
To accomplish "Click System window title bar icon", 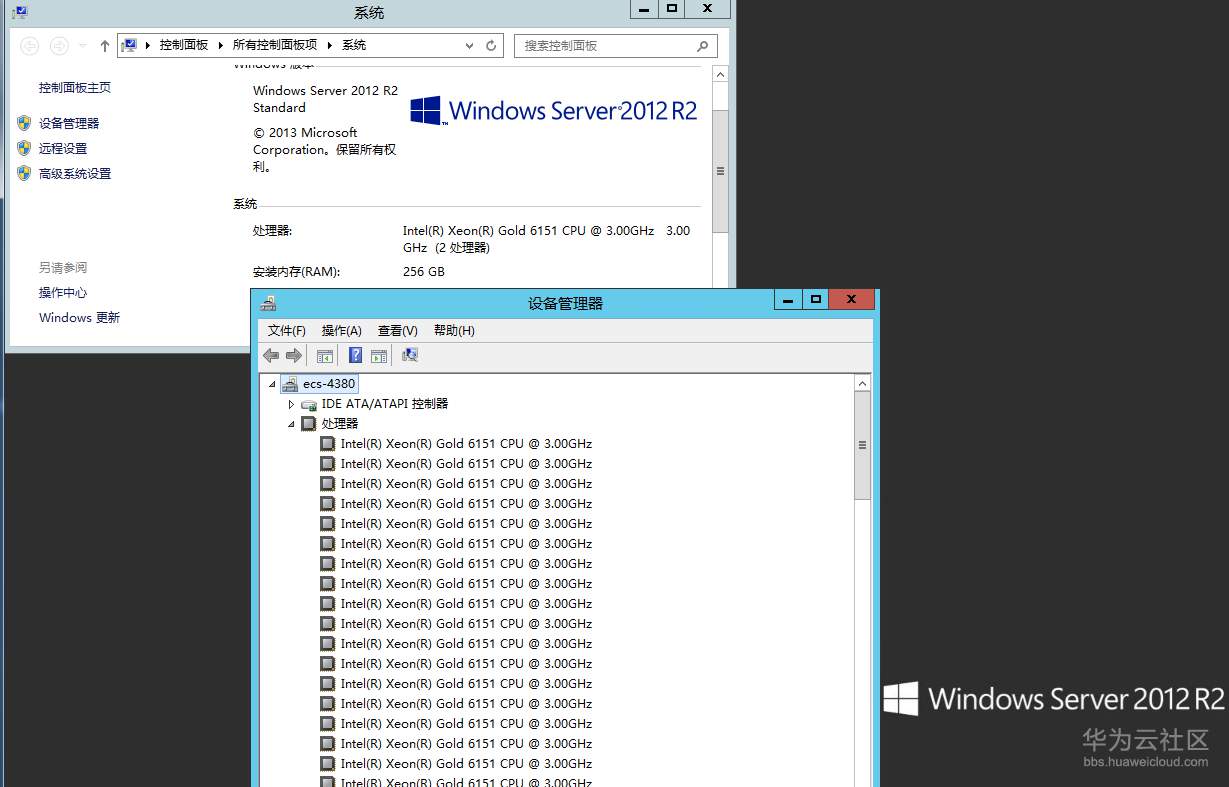I will pos(20,12).
